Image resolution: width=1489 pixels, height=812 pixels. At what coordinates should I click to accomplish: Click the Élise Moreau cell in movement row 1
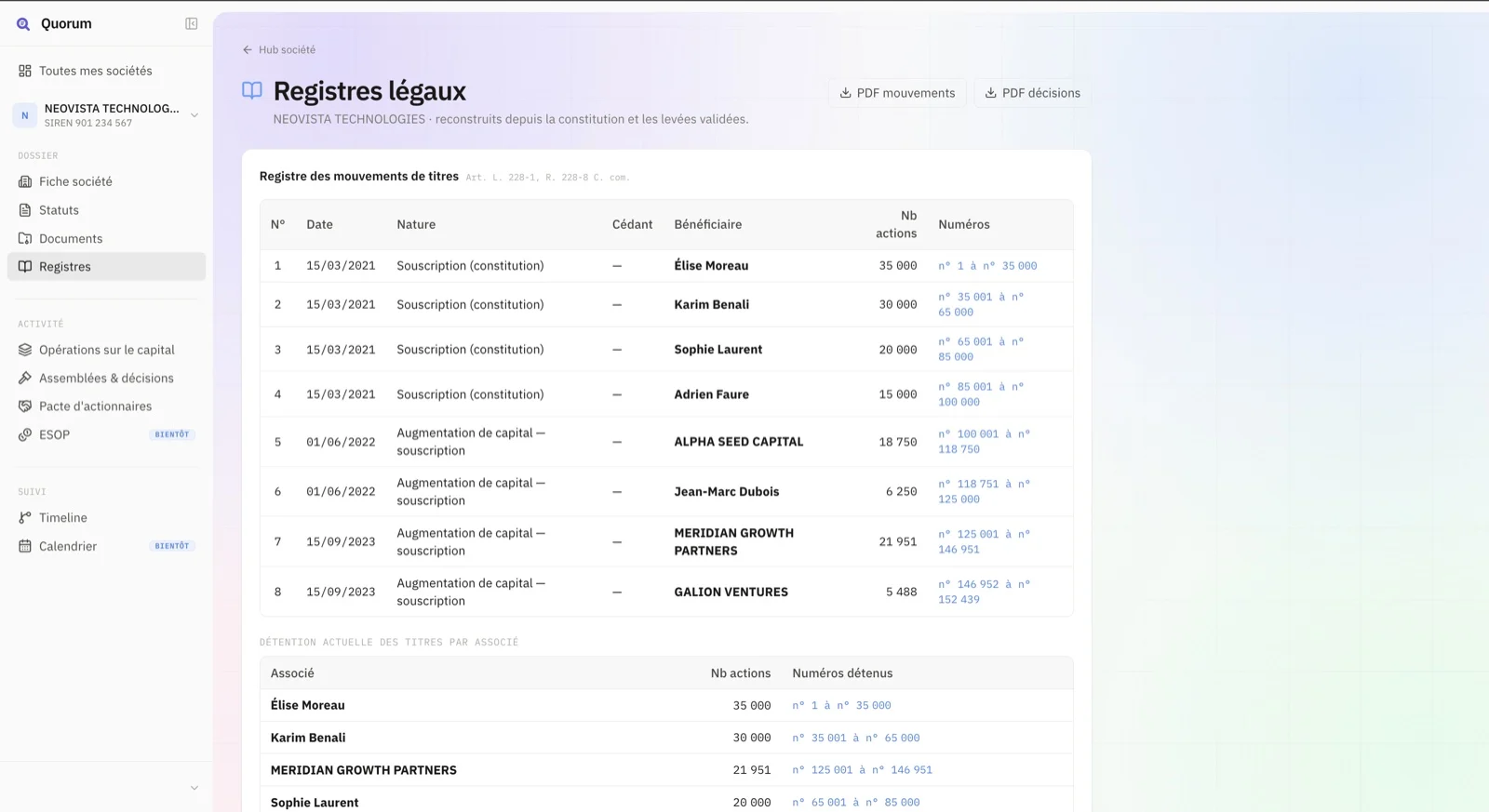coord(711,266)
